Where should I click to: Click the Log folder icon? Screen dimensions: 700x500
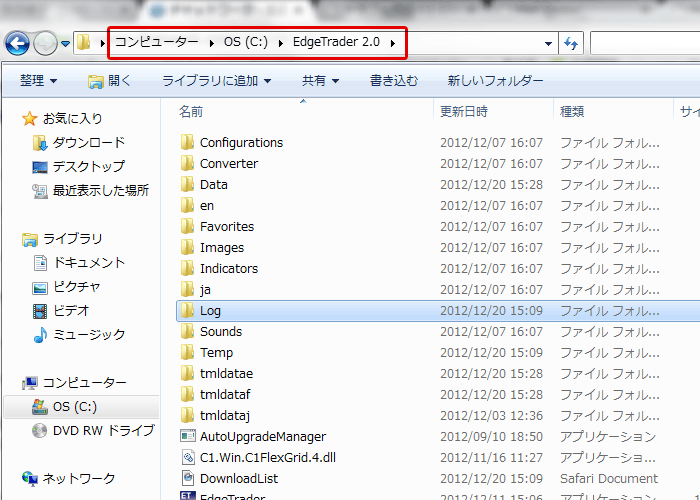(187, 310)
